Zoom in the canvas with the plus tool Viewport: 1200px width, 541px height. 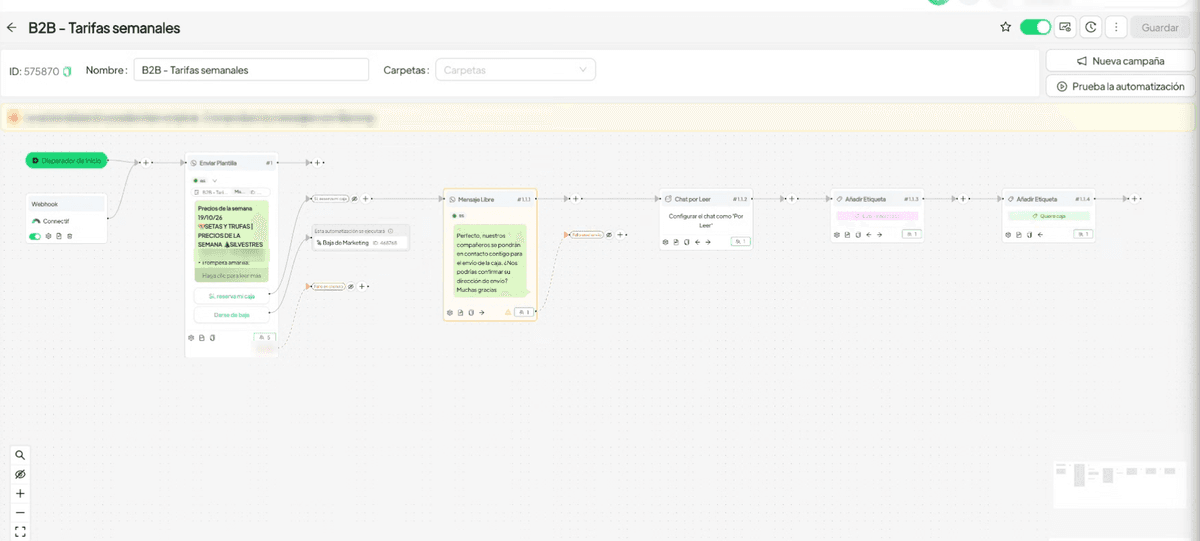point(20,493)
